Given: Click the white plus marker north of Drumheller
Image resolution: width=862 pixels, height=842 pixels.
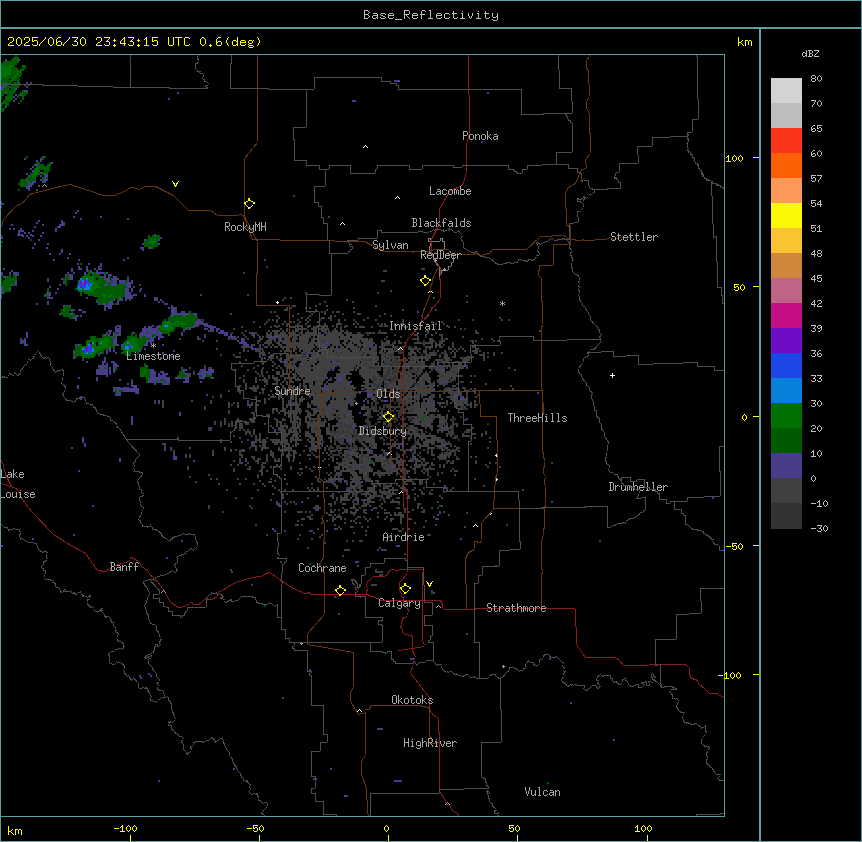Looking at the screenshot, I should [x=612, y=375].
